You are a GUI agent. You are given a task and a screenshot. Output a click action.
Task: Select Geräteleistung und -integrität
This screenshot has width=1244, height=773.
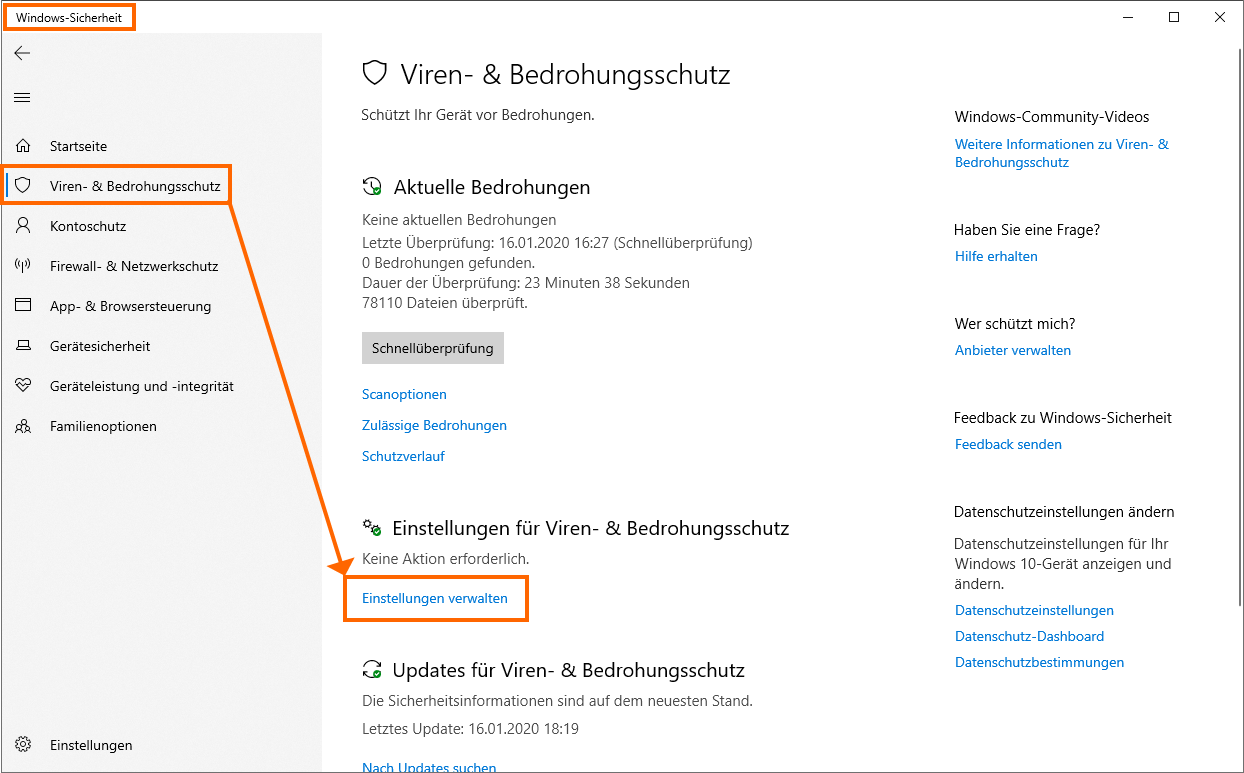click(x=142, y=386)
